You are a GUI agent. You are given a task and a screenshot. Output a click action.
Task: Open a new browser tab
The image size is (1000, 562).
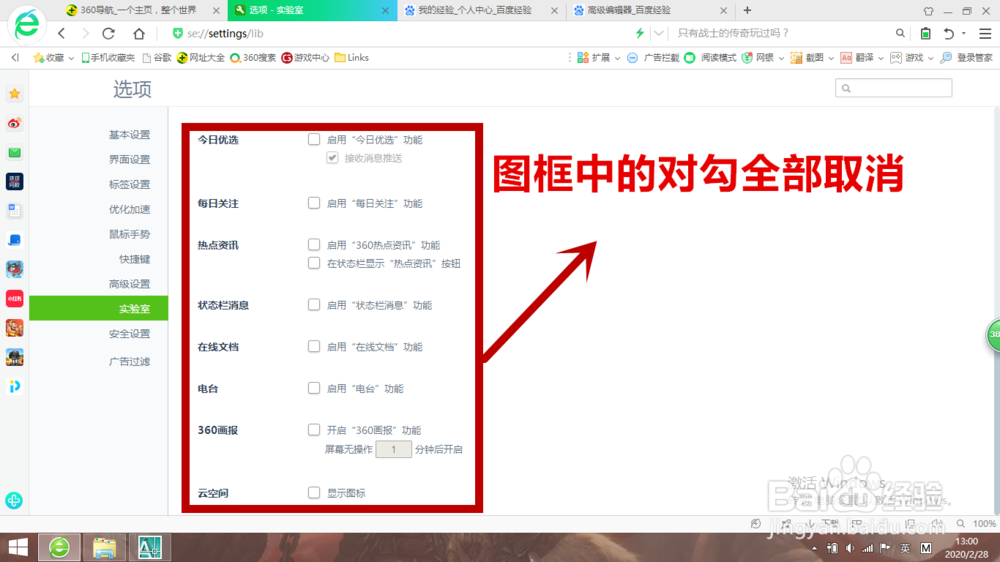pos(747,10)
